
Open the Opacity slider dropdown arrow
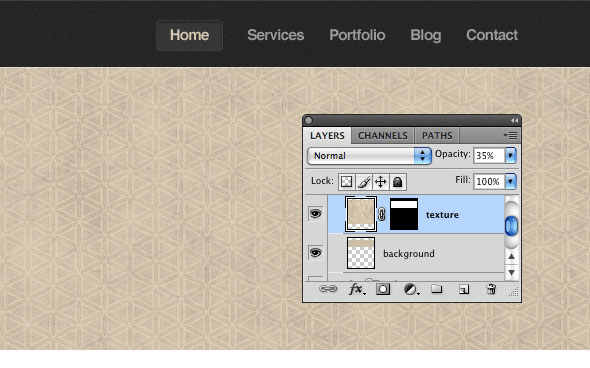(511, 155)
